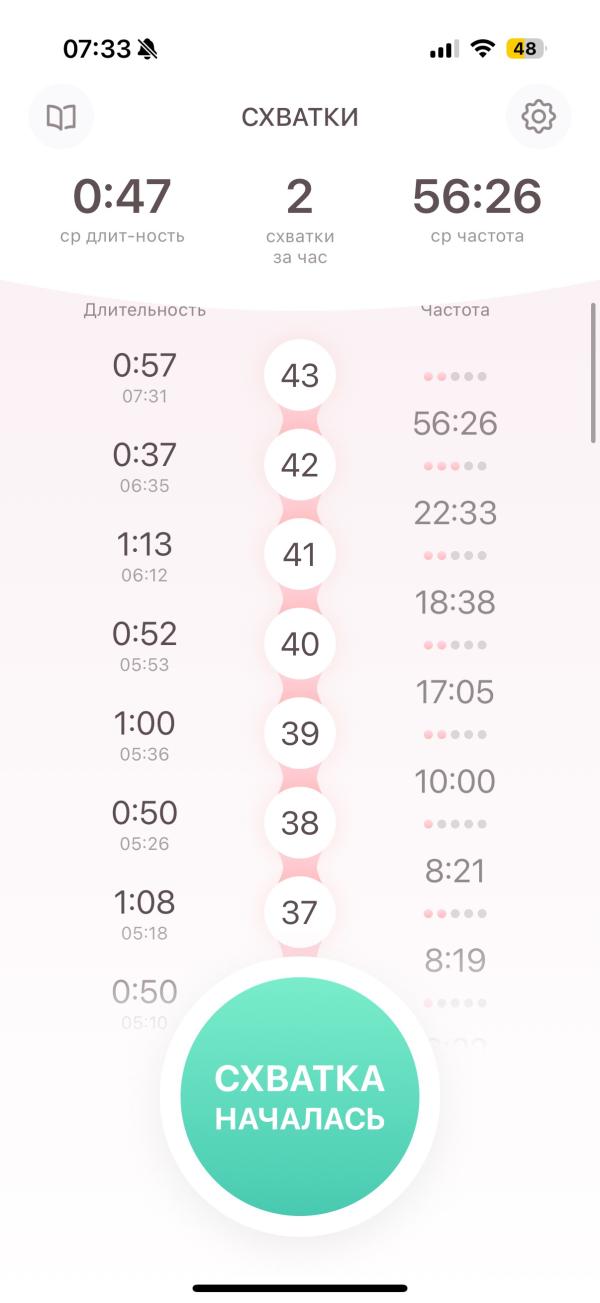Open contraction number 37 entry
Screen dimensions: 600x1303
click(x=300, y=912)
